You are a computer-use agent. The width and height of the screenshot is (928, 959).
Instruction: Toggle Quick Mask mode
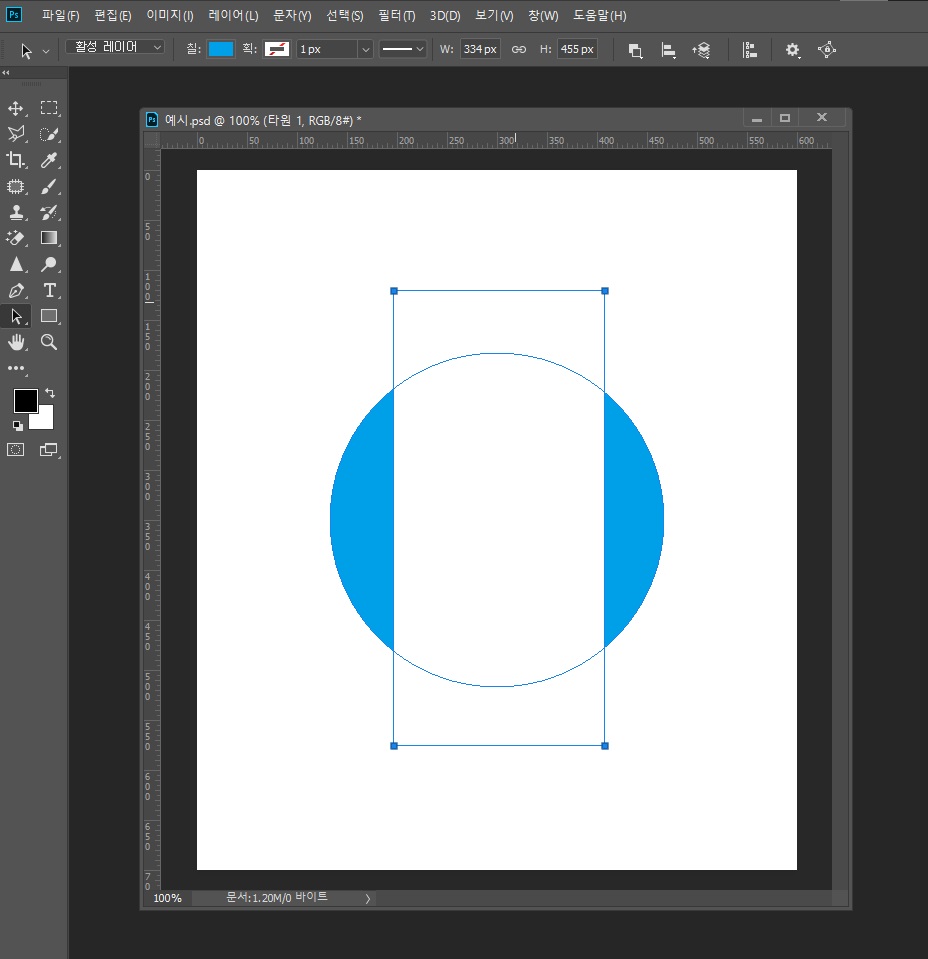16,450
